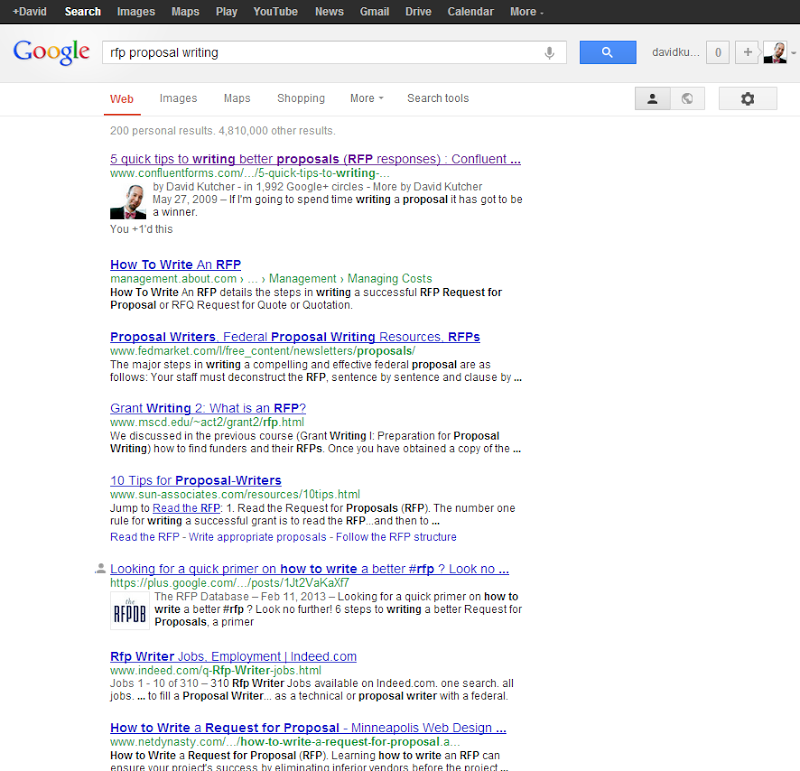Click the Google logo
The width and height of the screenshot is (800, 771).
click(x=52, y=52)
